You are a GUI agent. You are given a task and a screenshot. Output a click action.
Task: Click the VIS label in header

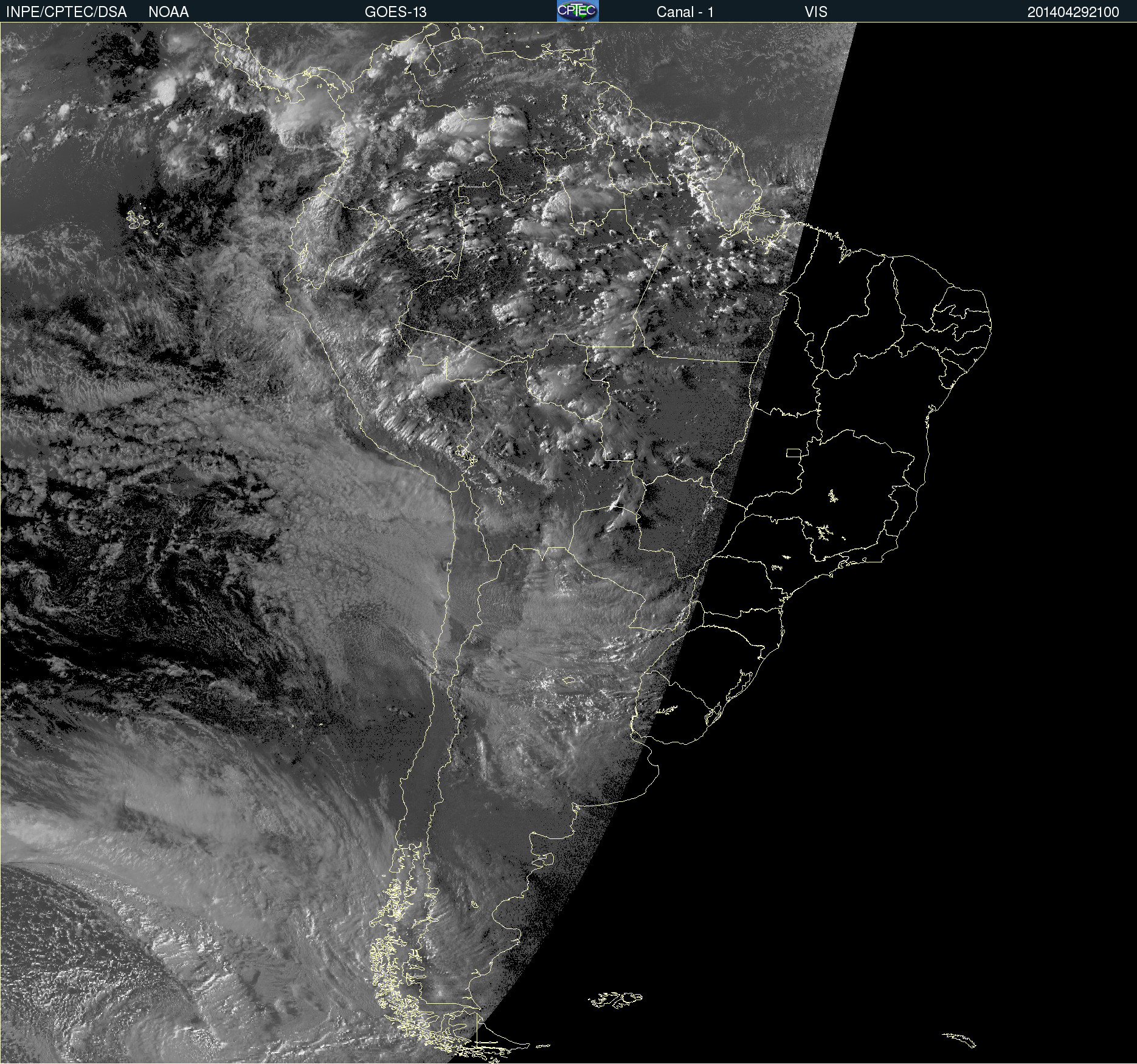click(x=816, y=12)
